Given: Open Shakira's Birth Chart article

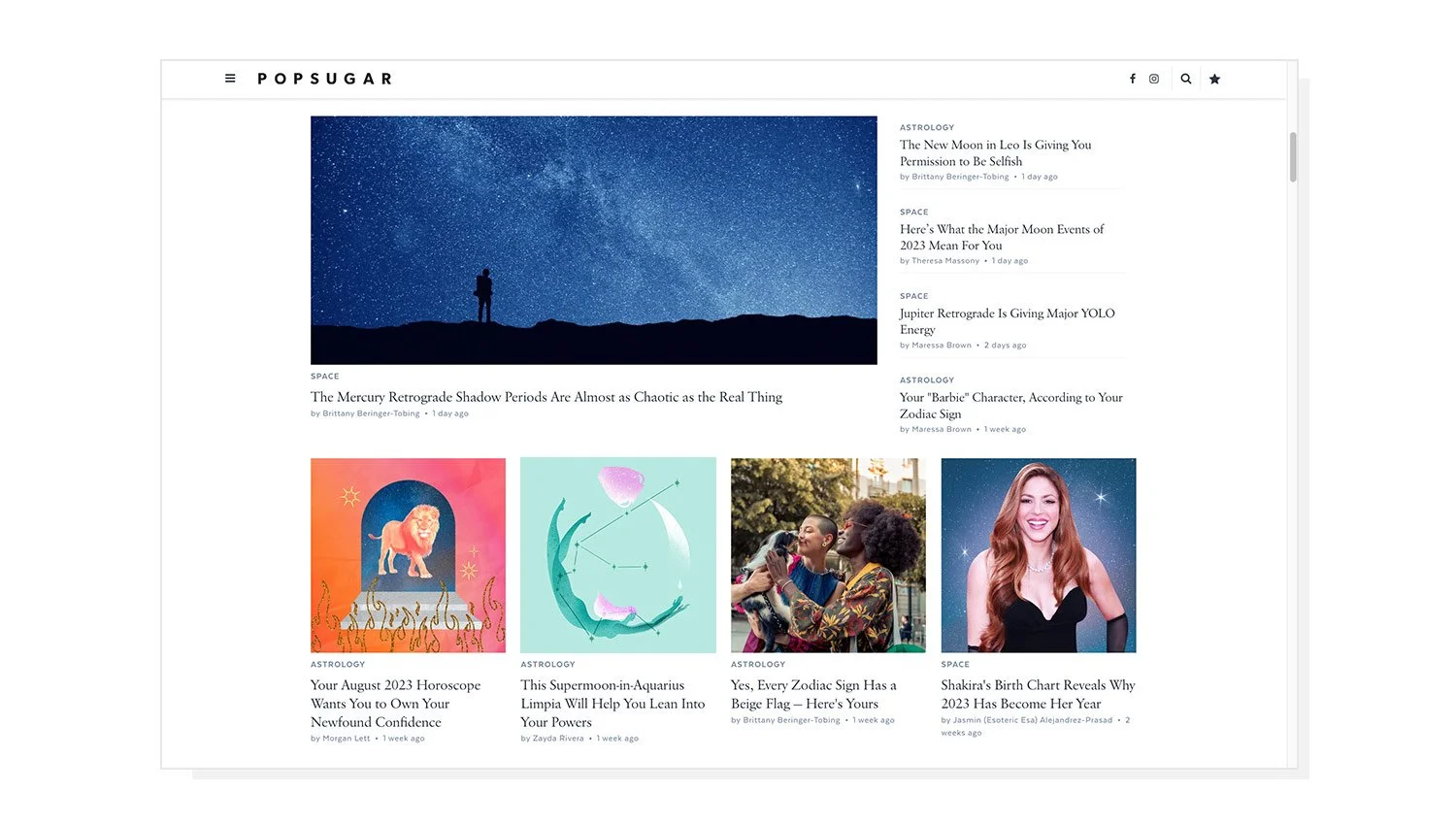Looking at the screenshot, I should click(x=1038, y=694).
